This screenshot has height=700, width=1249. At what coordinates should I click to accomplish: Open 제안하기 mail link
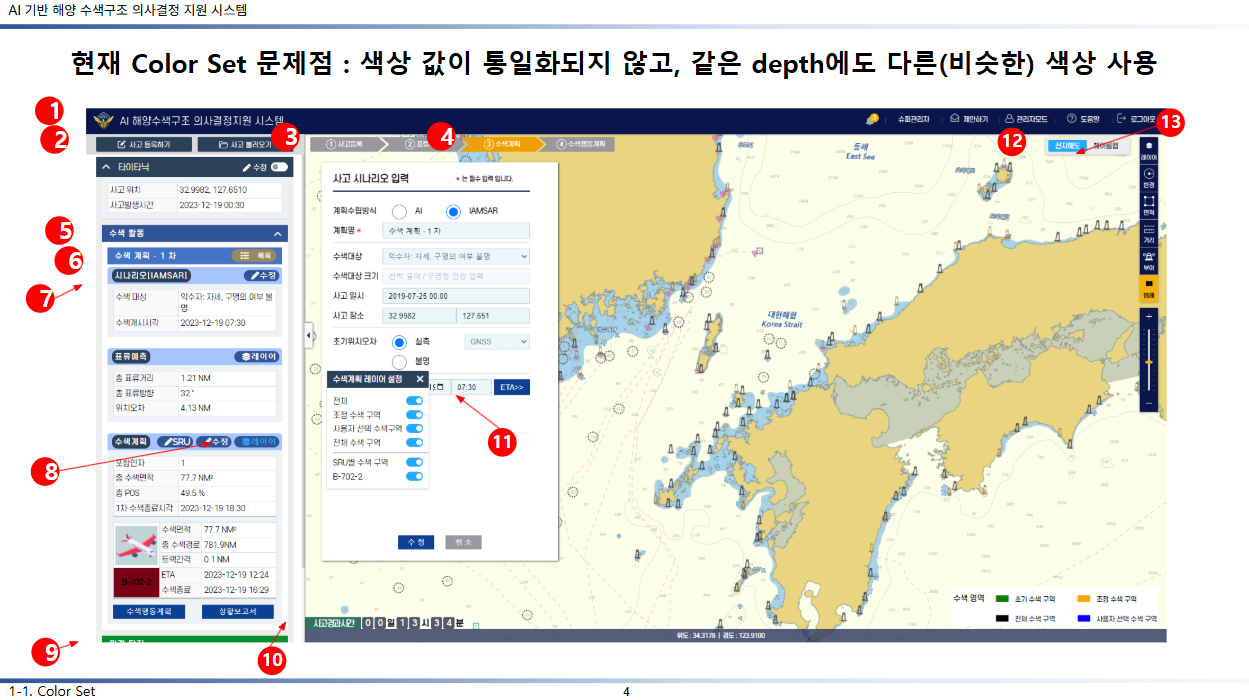click(969, 119)
